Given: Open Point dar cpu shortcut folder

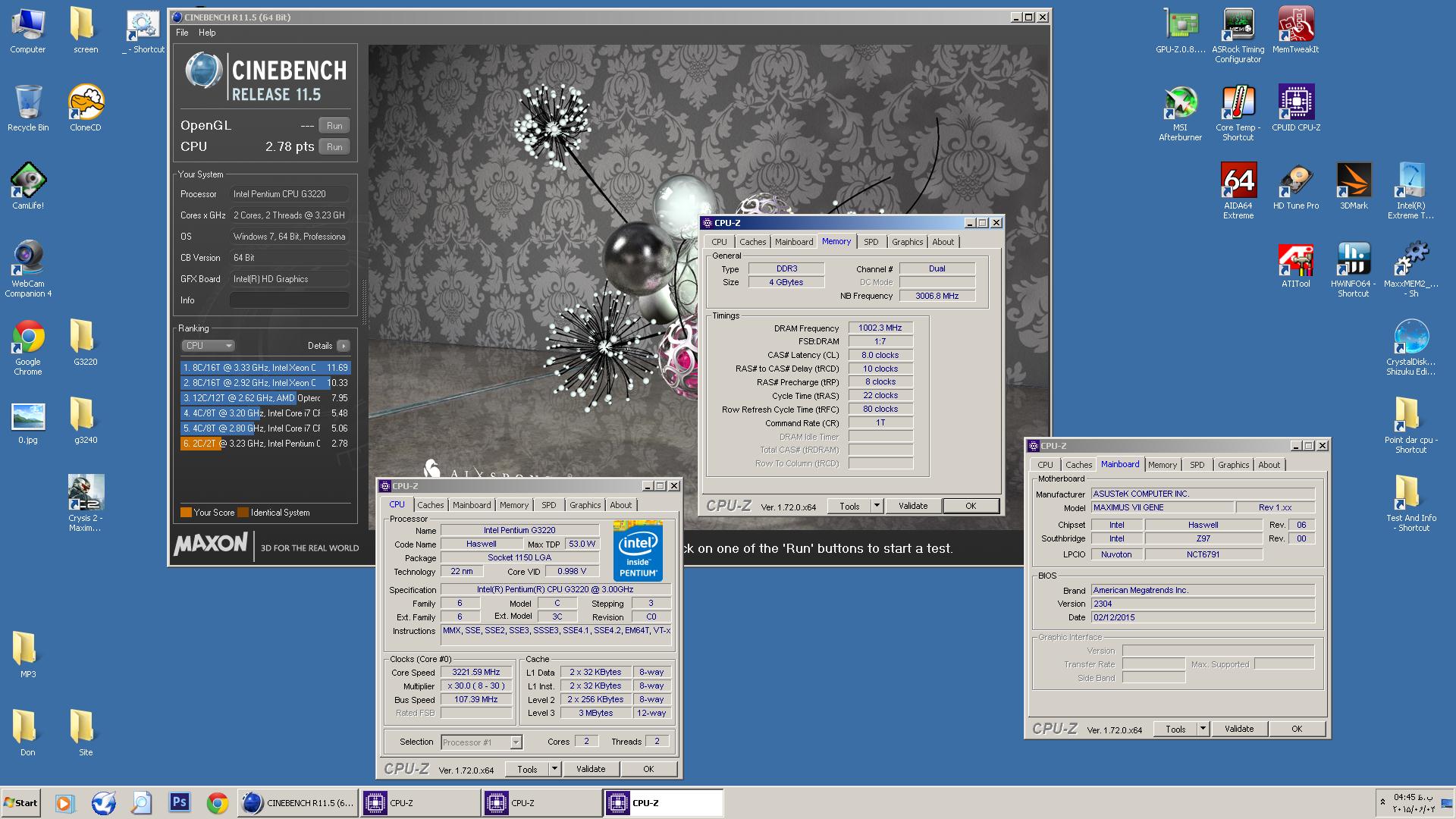Looking at the screenshot, I should click(1411, 425).
